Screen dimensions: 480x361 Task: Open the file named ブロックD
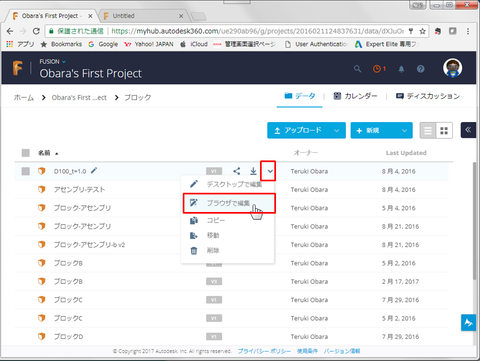(69, 337)
